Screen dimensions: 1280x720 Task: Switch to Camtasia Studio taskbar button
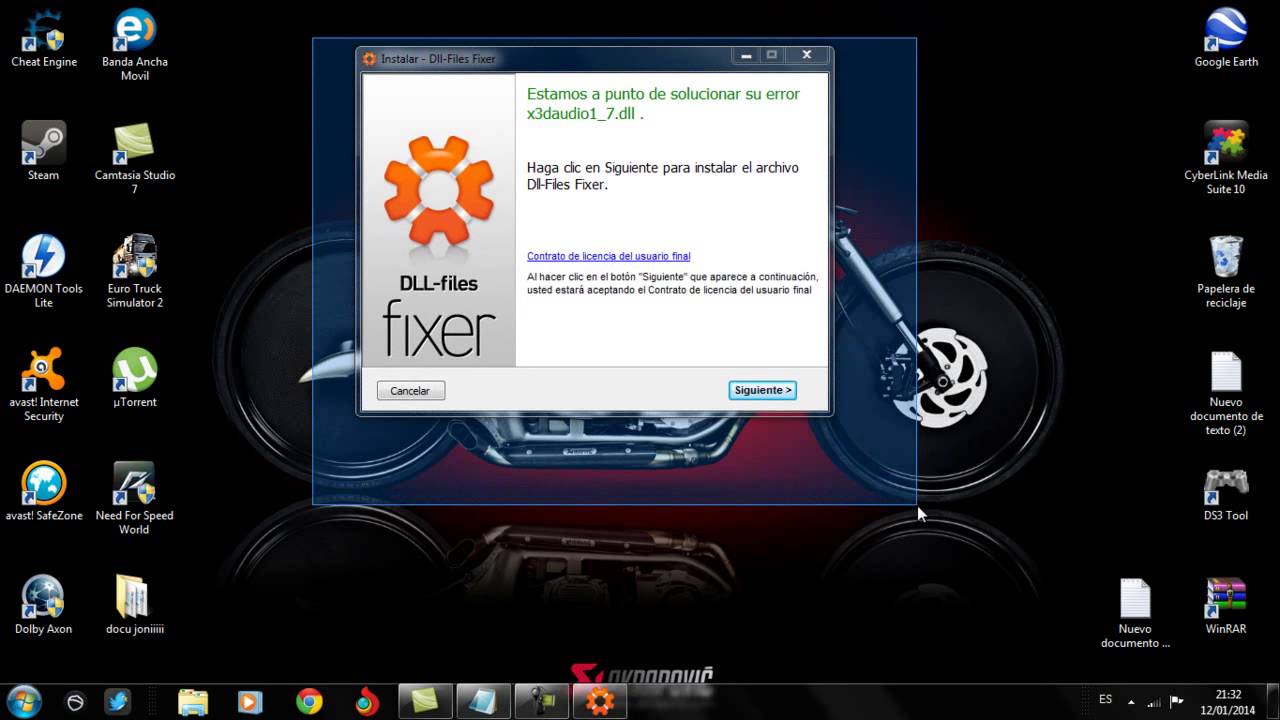[425, 702]
